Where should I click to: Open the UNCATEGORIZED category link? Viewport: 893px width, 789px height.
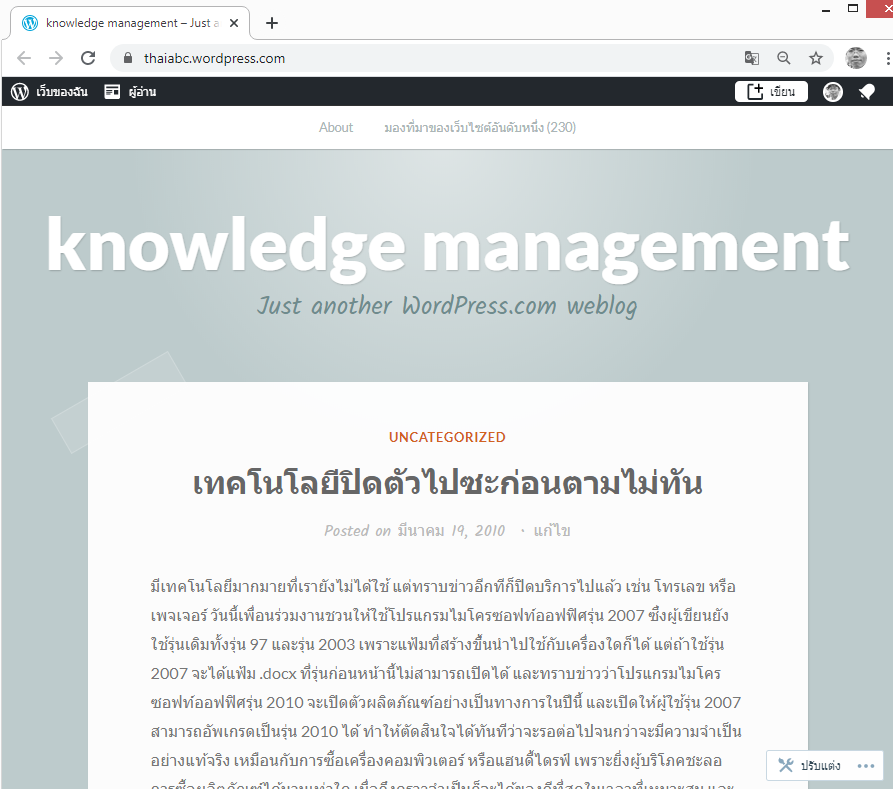[447, 437]
